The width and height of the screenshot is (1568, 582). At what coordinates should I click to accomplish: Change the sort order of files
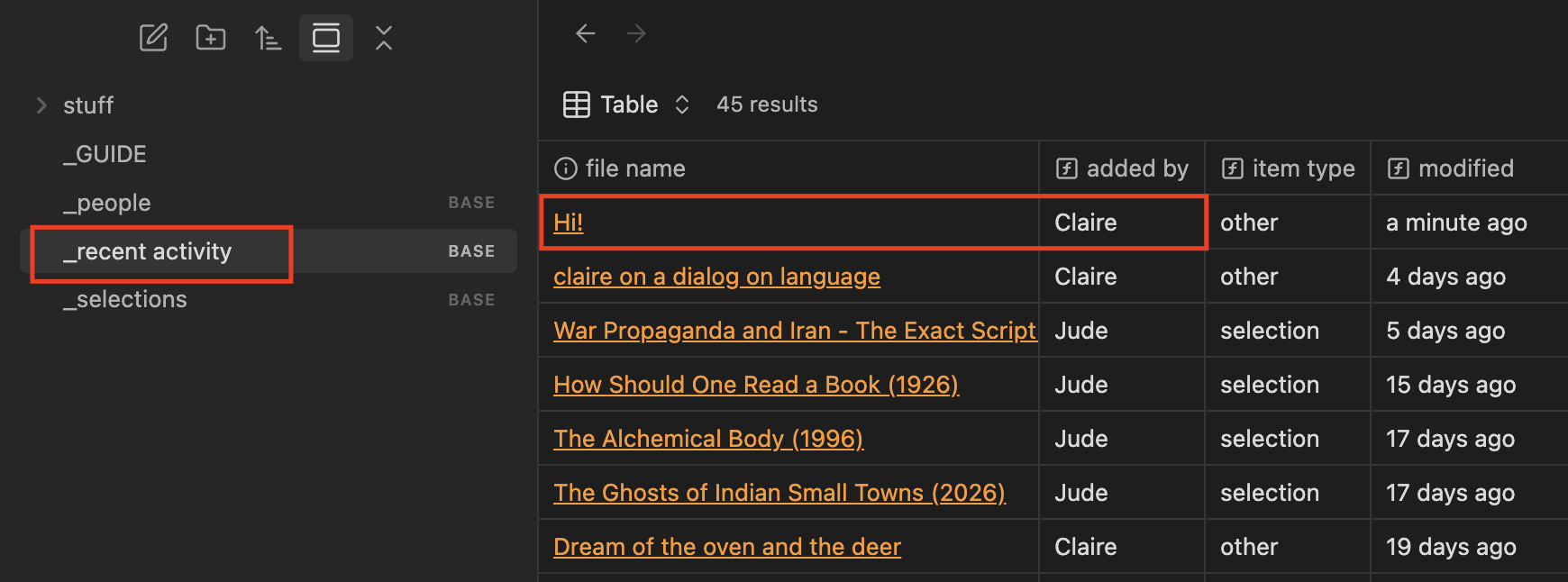click(x=268, y=38)
